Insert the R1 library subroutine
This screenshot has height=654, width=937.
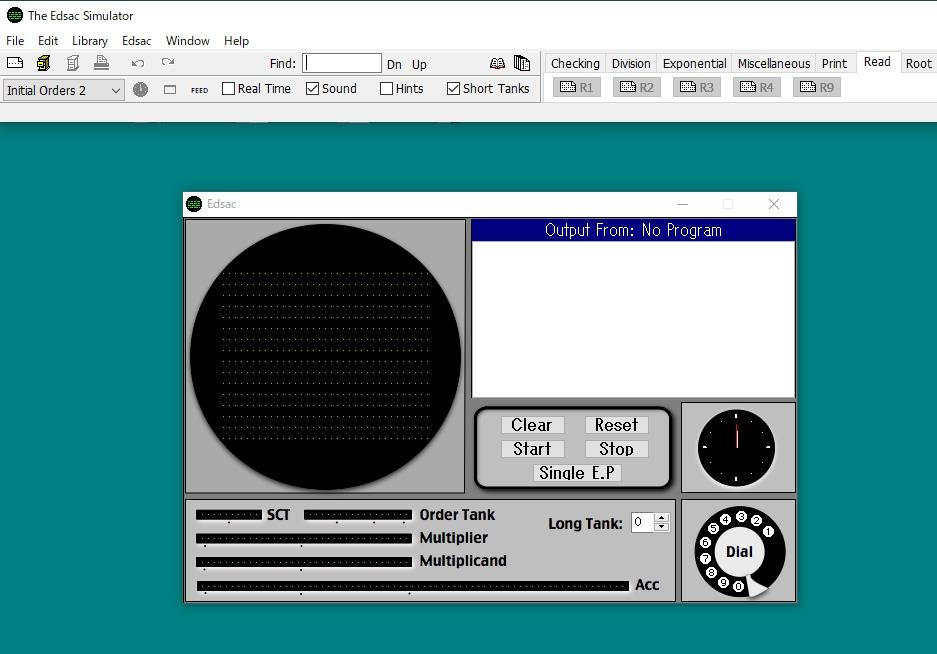pos(577,87)
